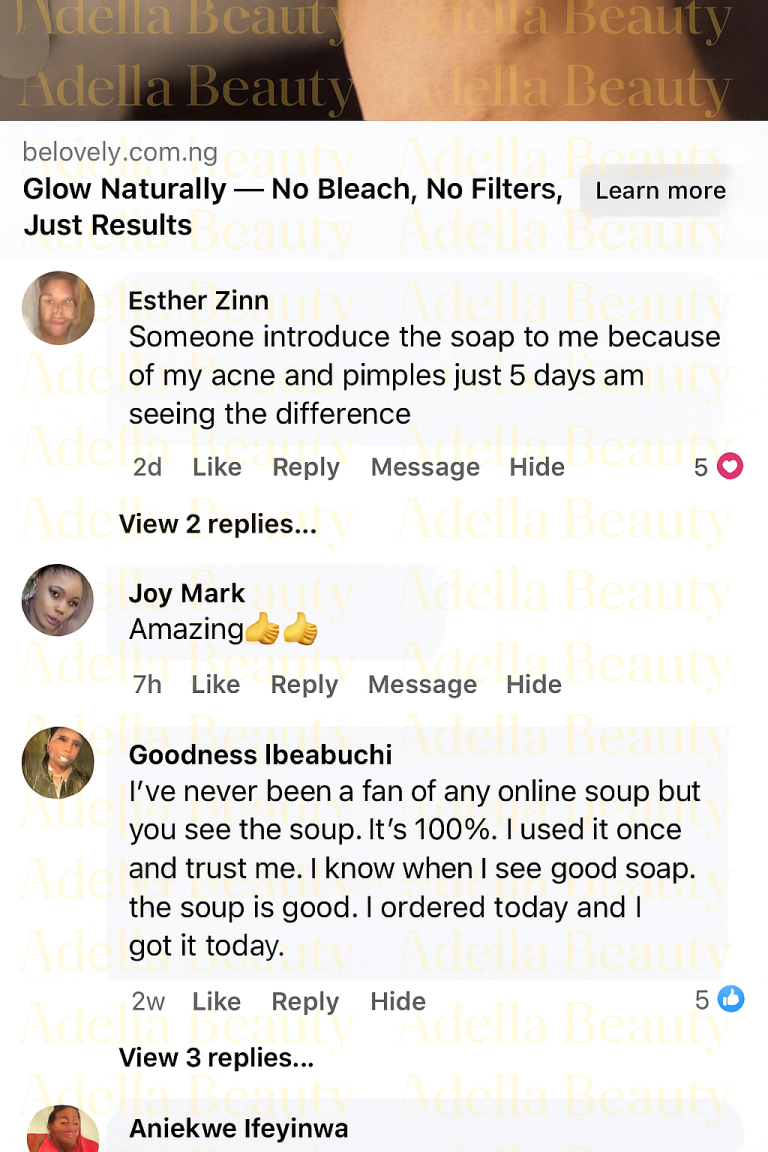The height and width of the screenshot is (1152, 768).
Task: Reply to Goodness Ibeabuchi's comment
Action: [x=306, y=1002]
